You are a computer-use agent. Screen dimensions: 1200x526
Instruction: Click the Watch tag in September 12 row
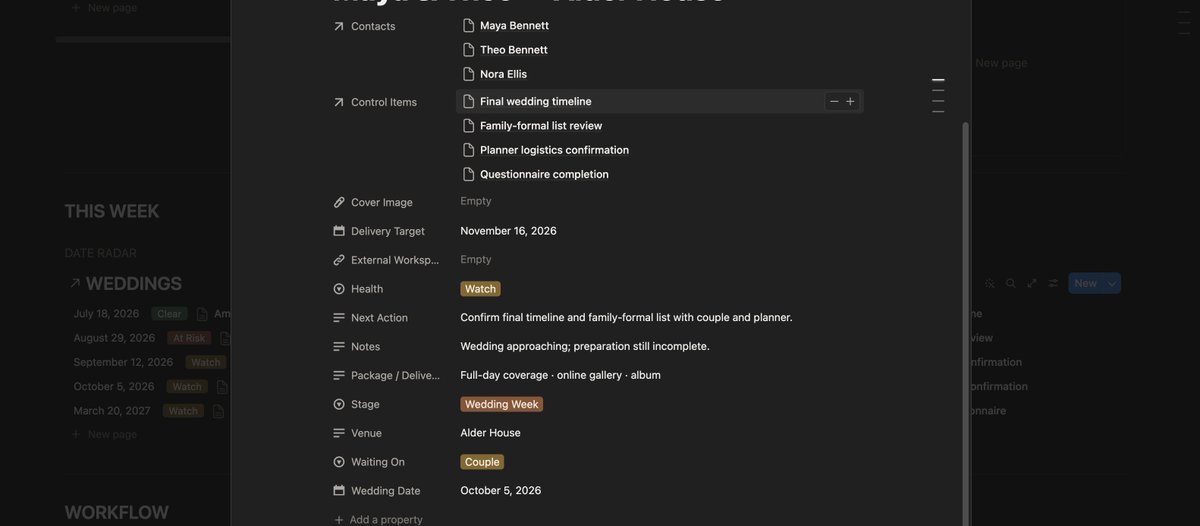pyautogui.click(x=206, y=362)
